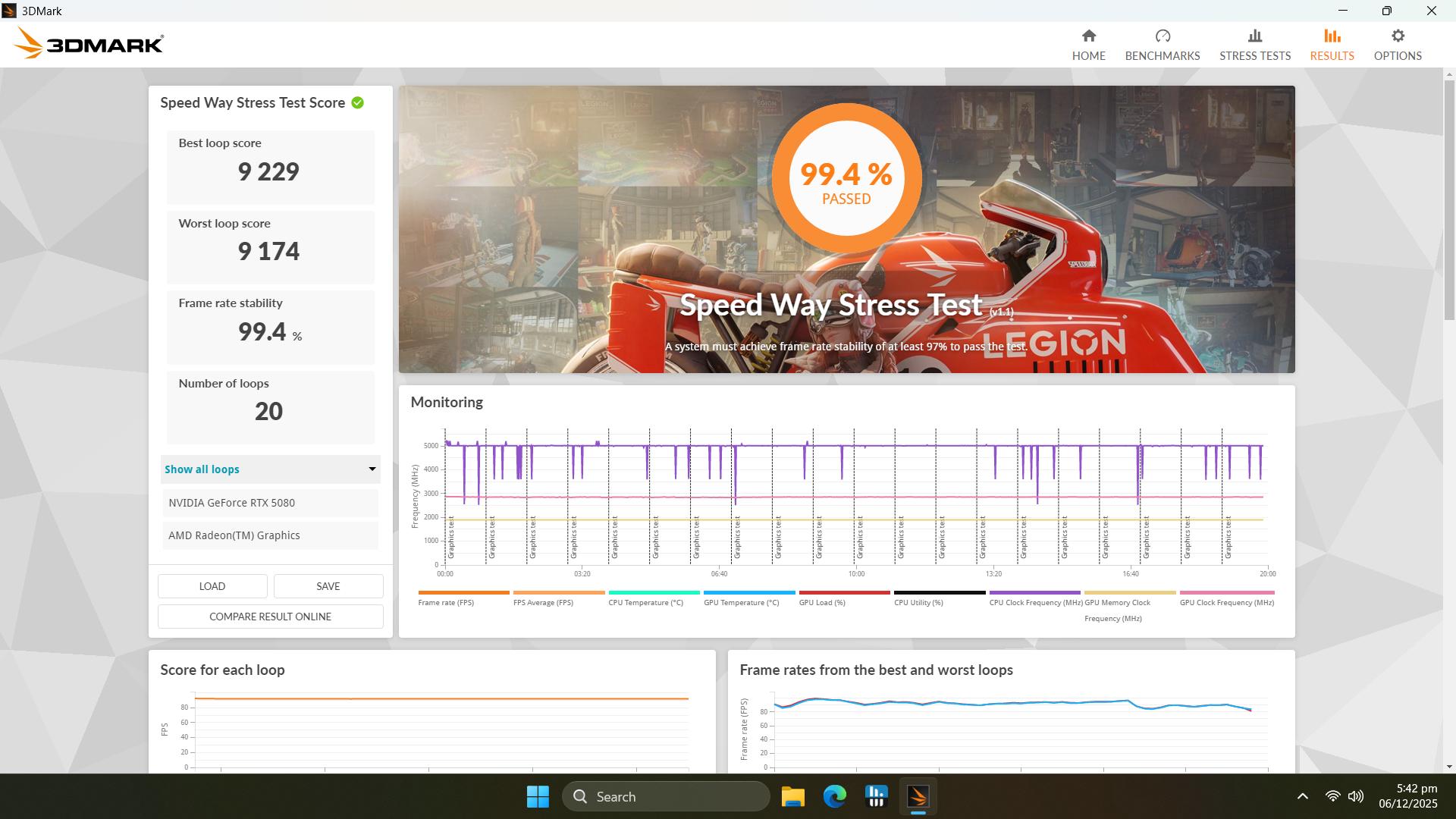Open the Benchmarks gauge icon

[x=1162, y=36]
